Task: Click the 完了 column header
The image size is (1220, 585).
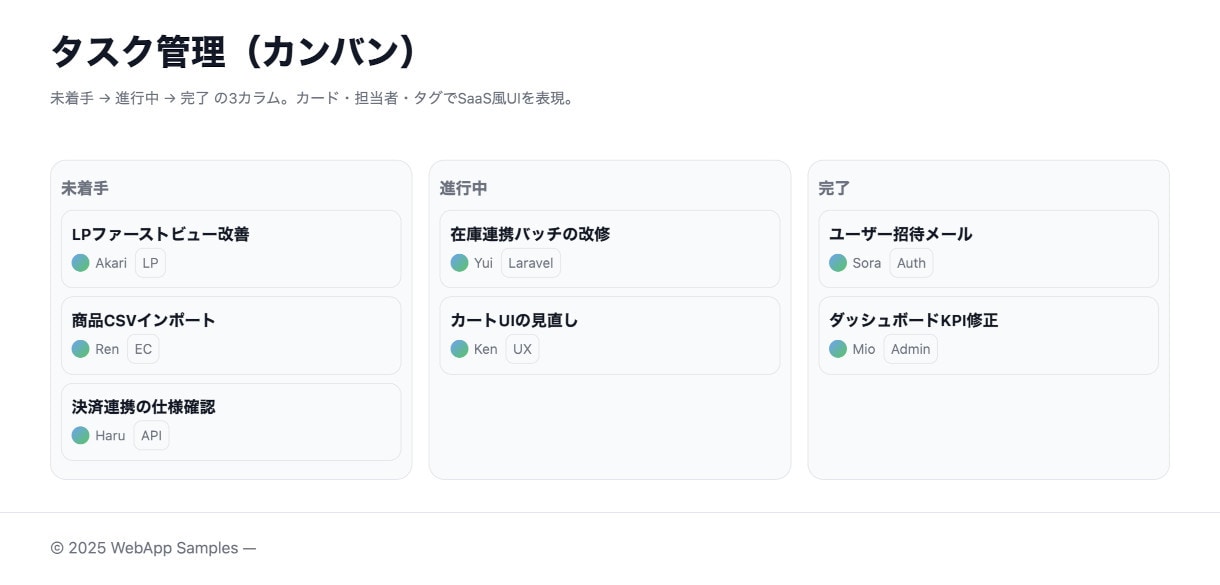Action: 834,188
